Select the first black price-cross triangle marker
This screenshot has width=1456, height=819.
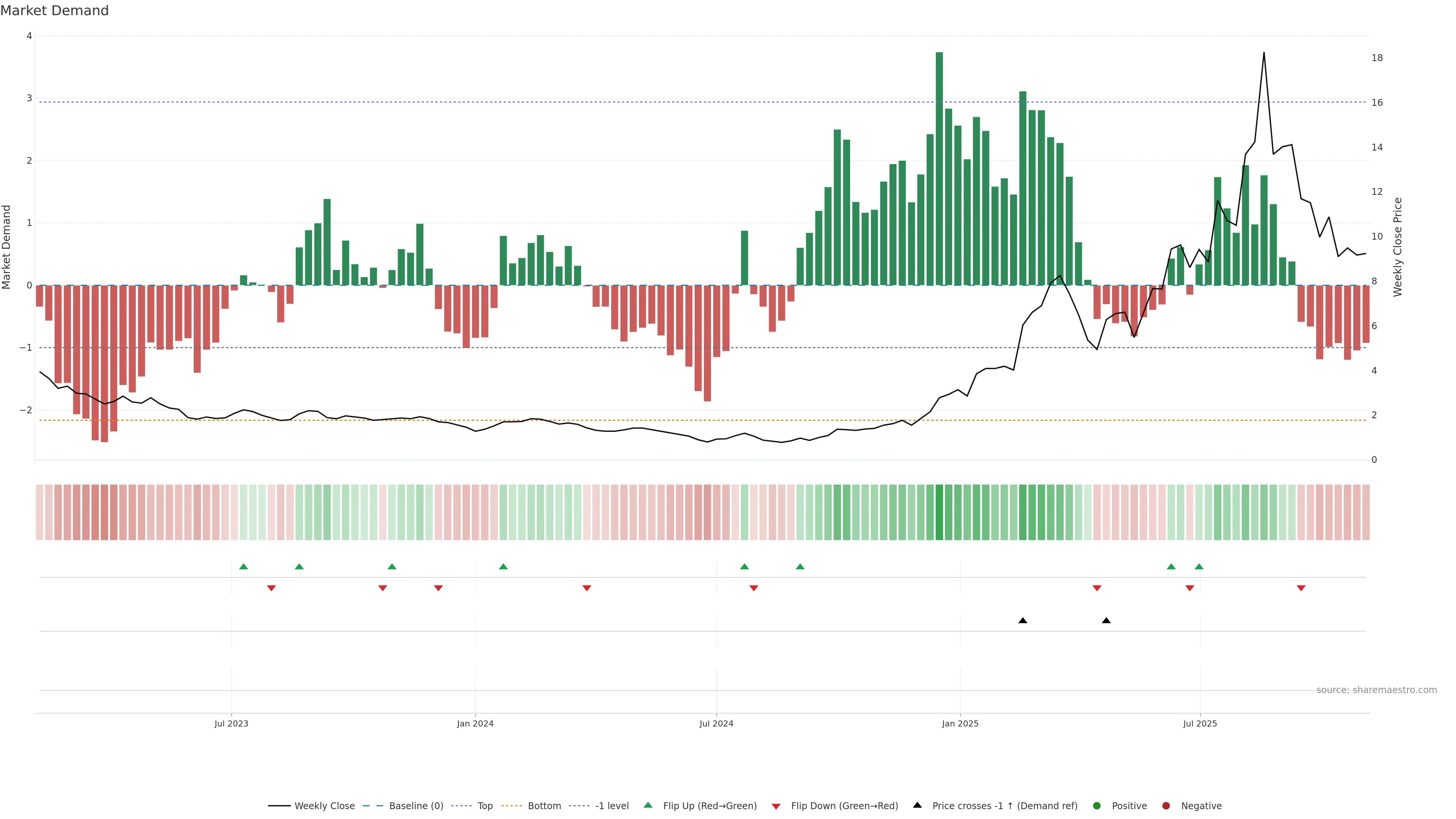click(x=1023, y=621)
